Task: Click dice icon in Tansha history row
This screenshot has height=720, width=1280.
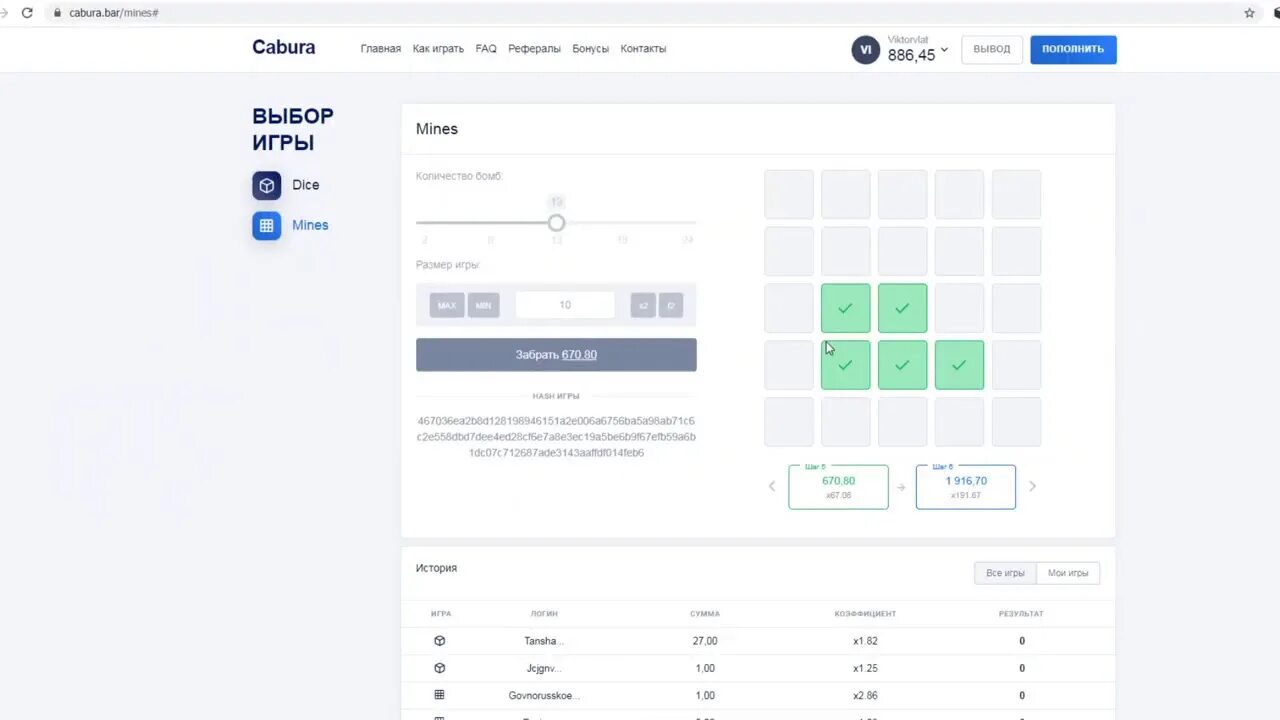Action: 439,641
